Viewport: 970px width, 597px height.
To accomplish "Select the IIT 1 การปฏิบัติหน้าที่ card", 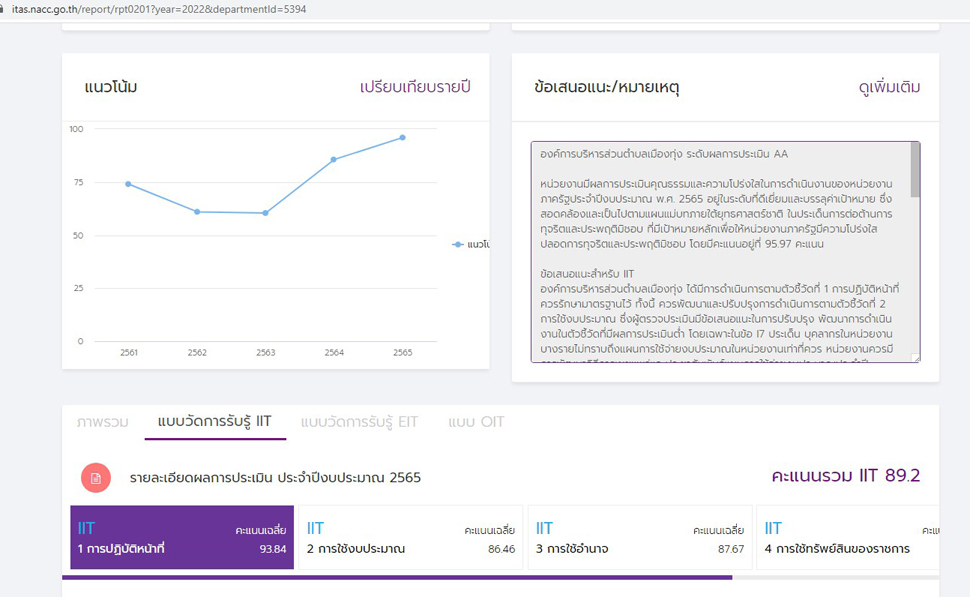I will 182,538.
